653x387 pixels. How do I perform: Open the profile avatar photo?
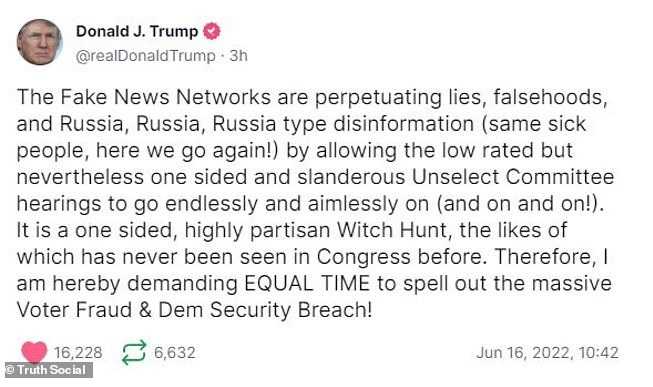click(40, 42)
